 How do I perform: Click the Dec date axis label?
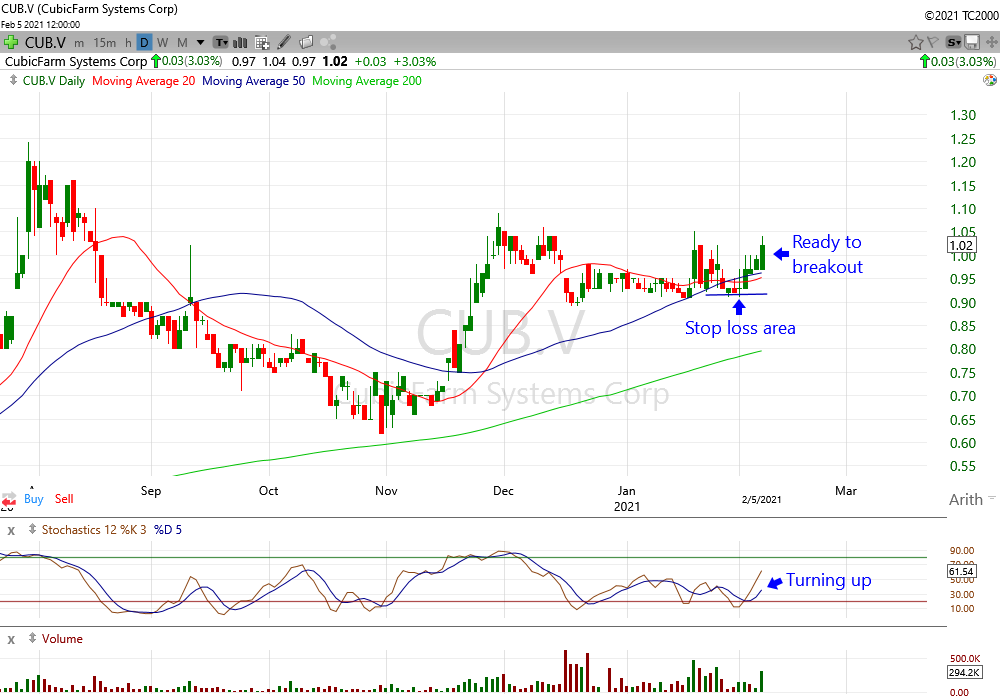click(x=503, y=491)
